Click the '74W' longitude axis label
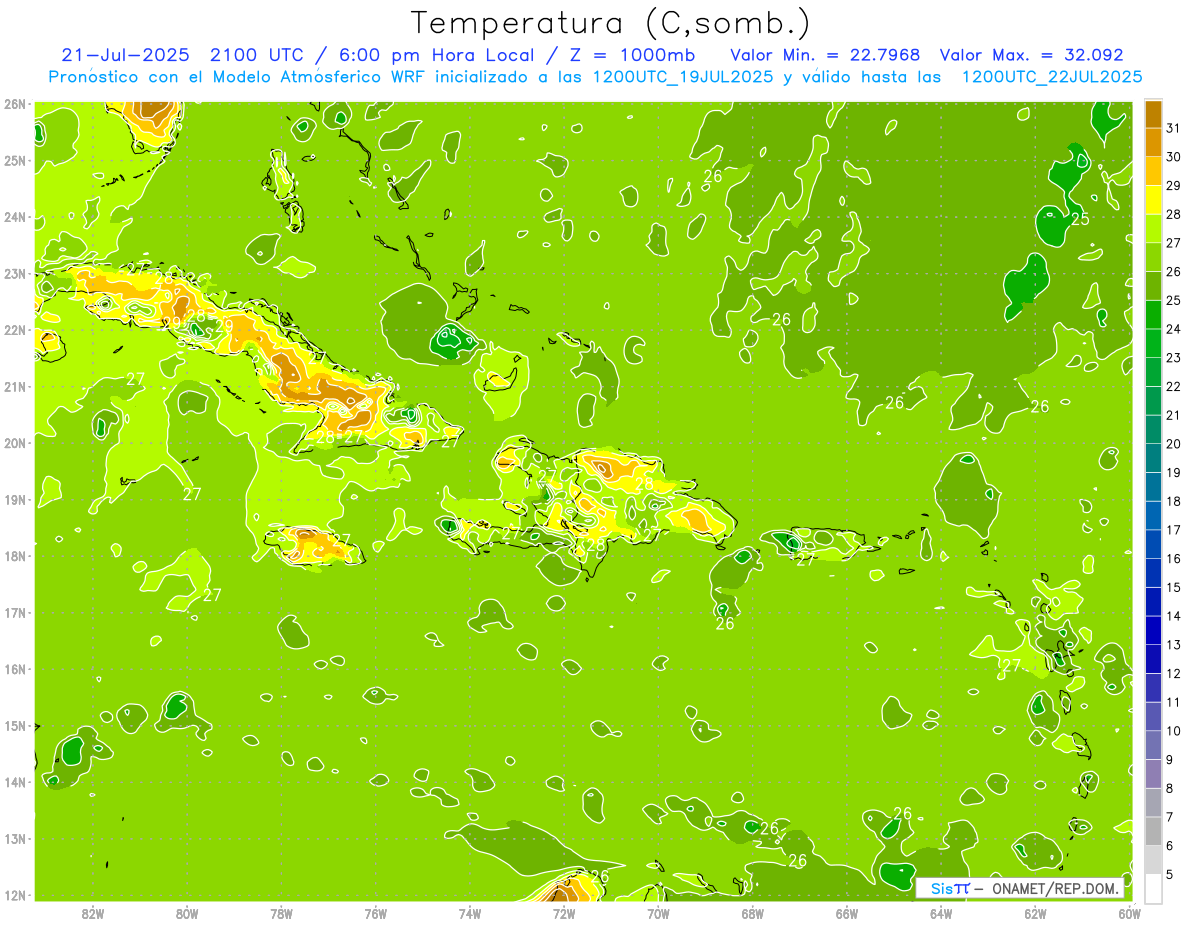The height and width of the screenshot is (927, 1200). click(470, 913)
